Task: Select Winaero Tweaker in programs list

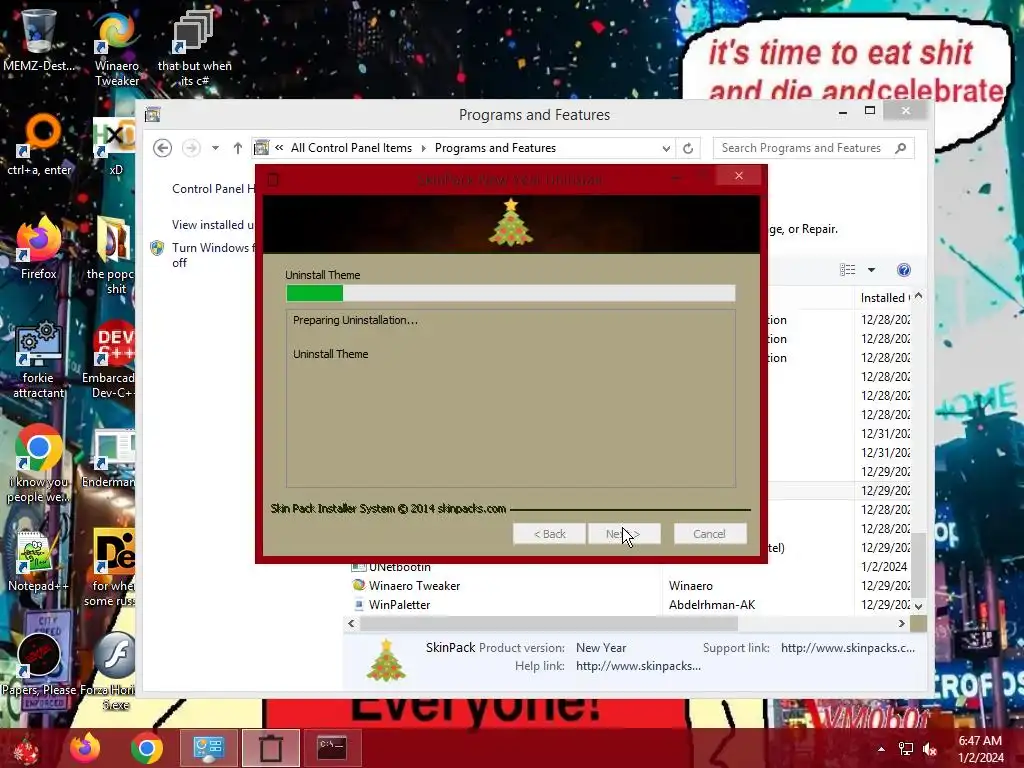Action: tap(415, 586)
